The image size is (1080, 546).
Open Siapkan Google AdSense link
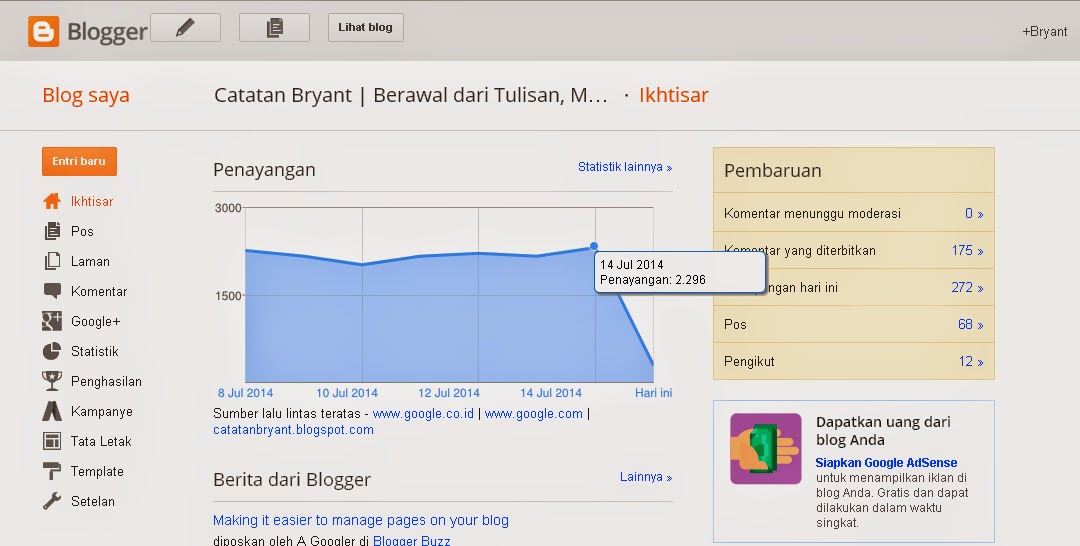pos(886,463)
